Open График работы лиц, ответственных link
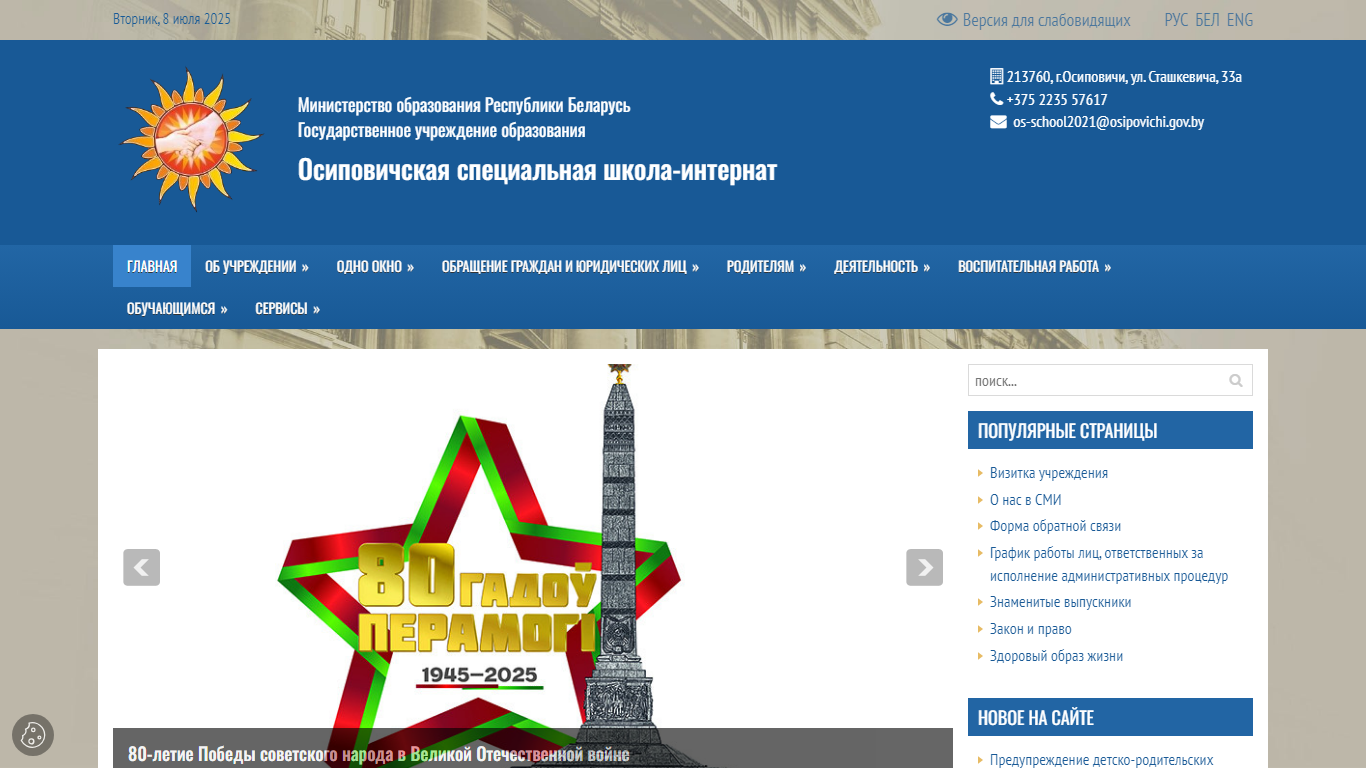1366x768 pixels. point(1109,564)
